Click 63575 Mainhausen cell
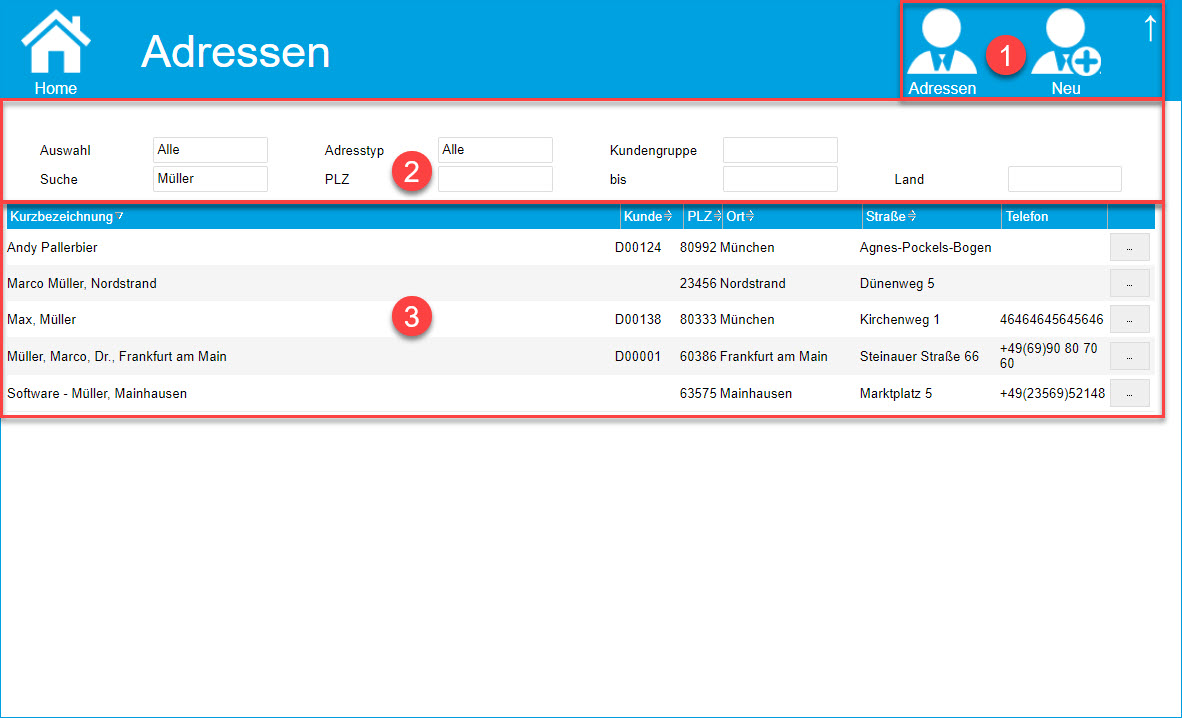 (x=736, y=393)
